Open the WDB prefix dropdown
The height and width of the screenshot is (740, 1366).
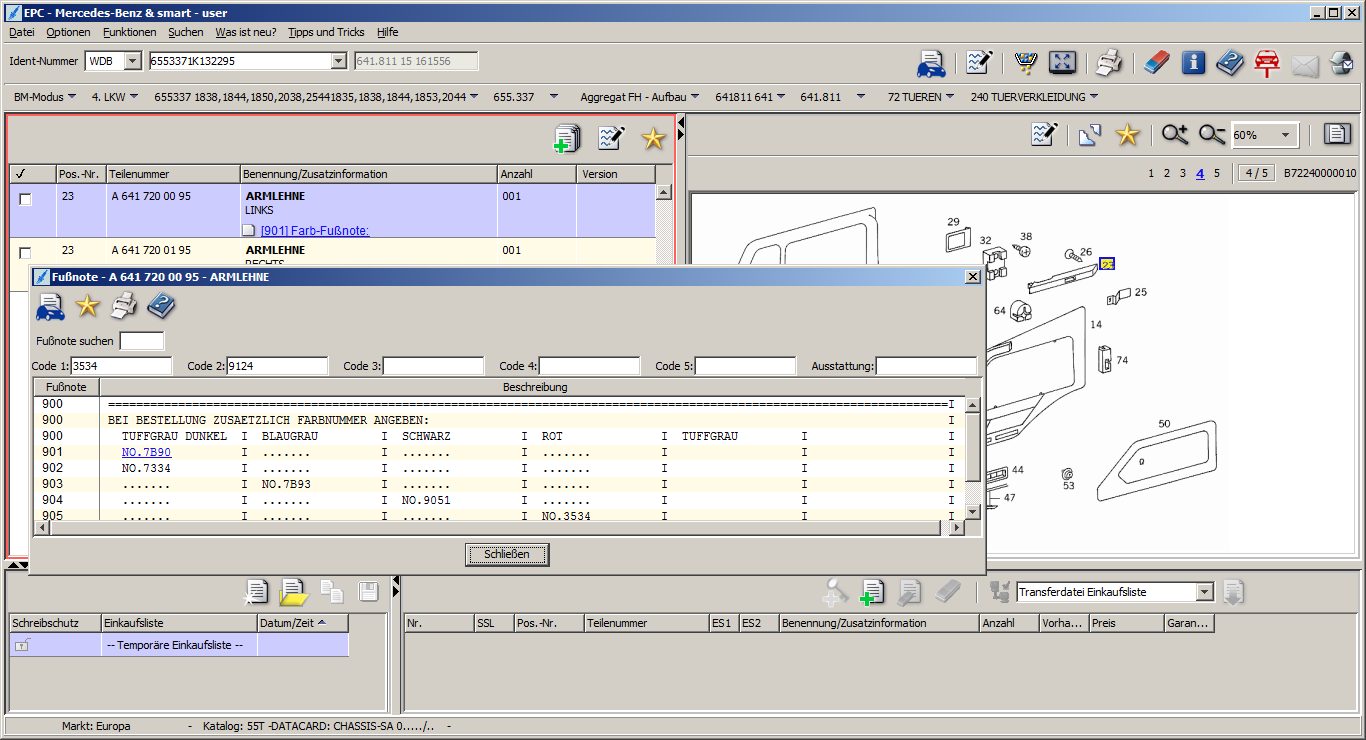[132, 62]
